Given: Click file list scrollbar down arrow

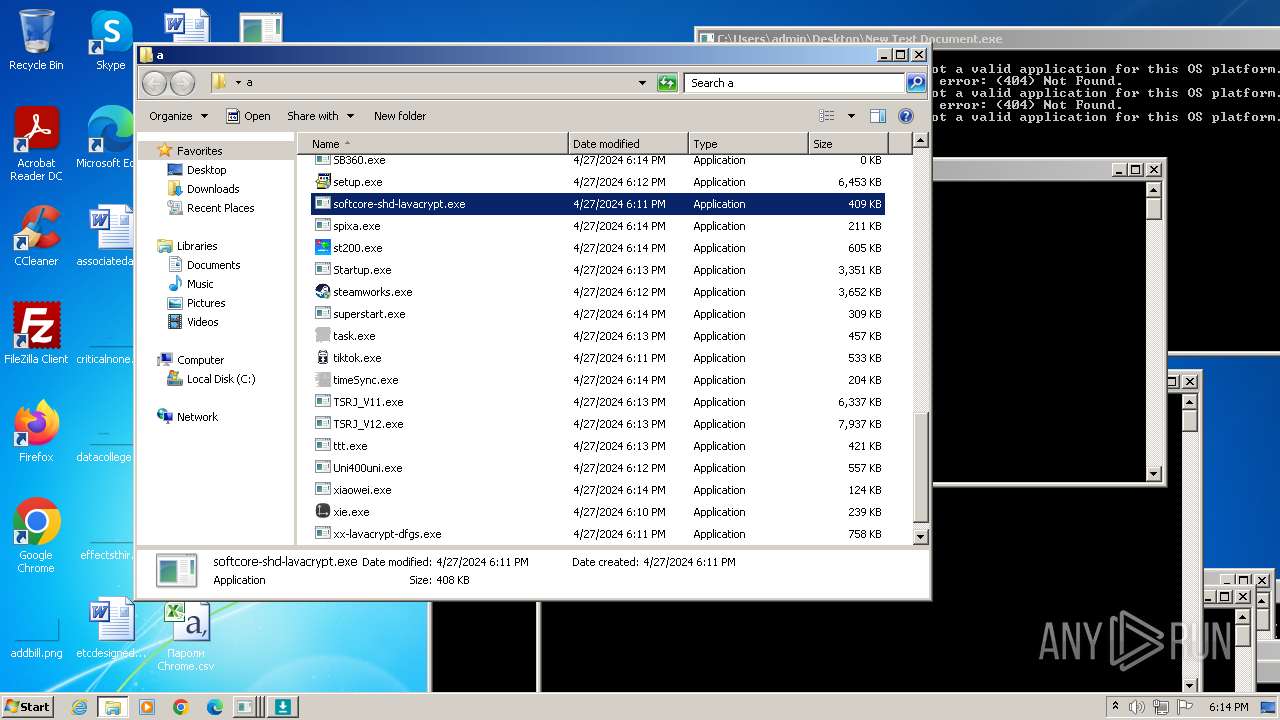Looking at the screenshot, I should point(921,536).
